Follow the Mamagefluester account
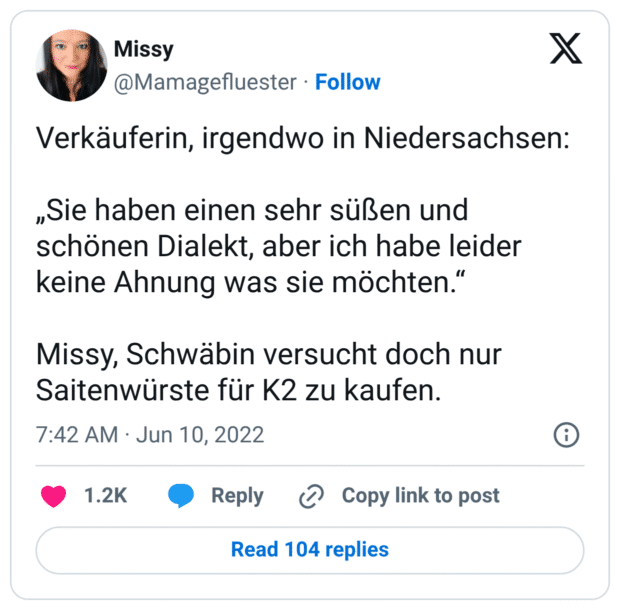The image size is (620, 610). point(348,82)
